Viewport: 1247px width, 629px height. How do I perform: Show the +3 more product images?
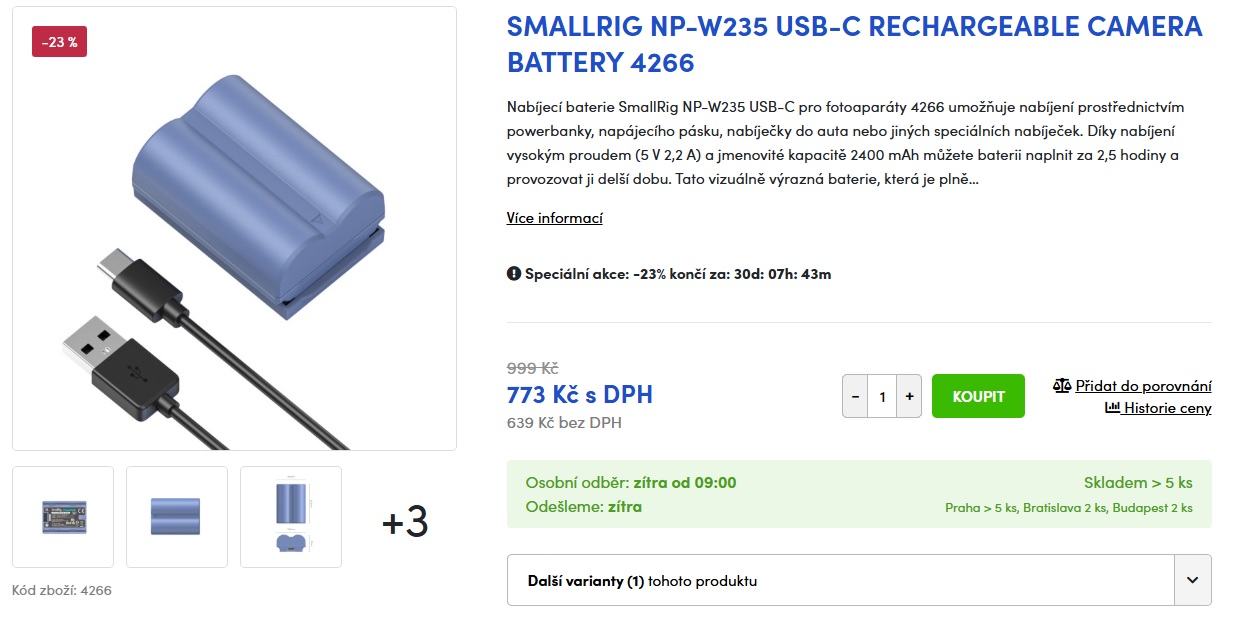[405, 521]
